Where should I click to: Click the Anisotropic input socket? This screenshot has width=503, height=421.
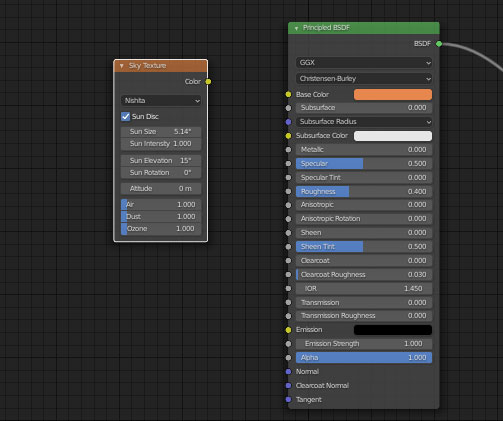pyautogui.click(x=288, y=205)
